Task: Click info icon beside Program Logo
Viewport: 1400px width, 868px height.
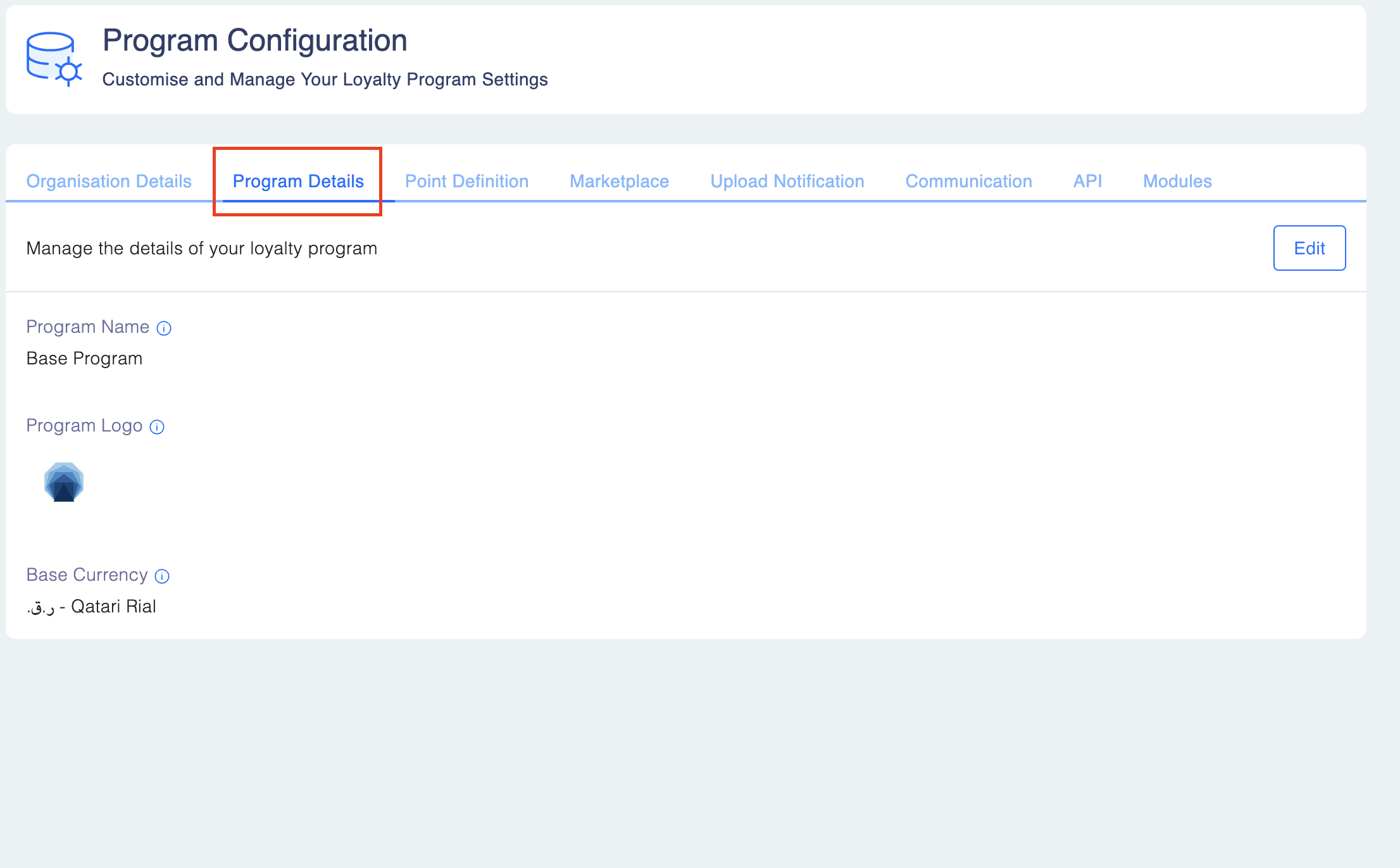Action: [x=157, y=427]
